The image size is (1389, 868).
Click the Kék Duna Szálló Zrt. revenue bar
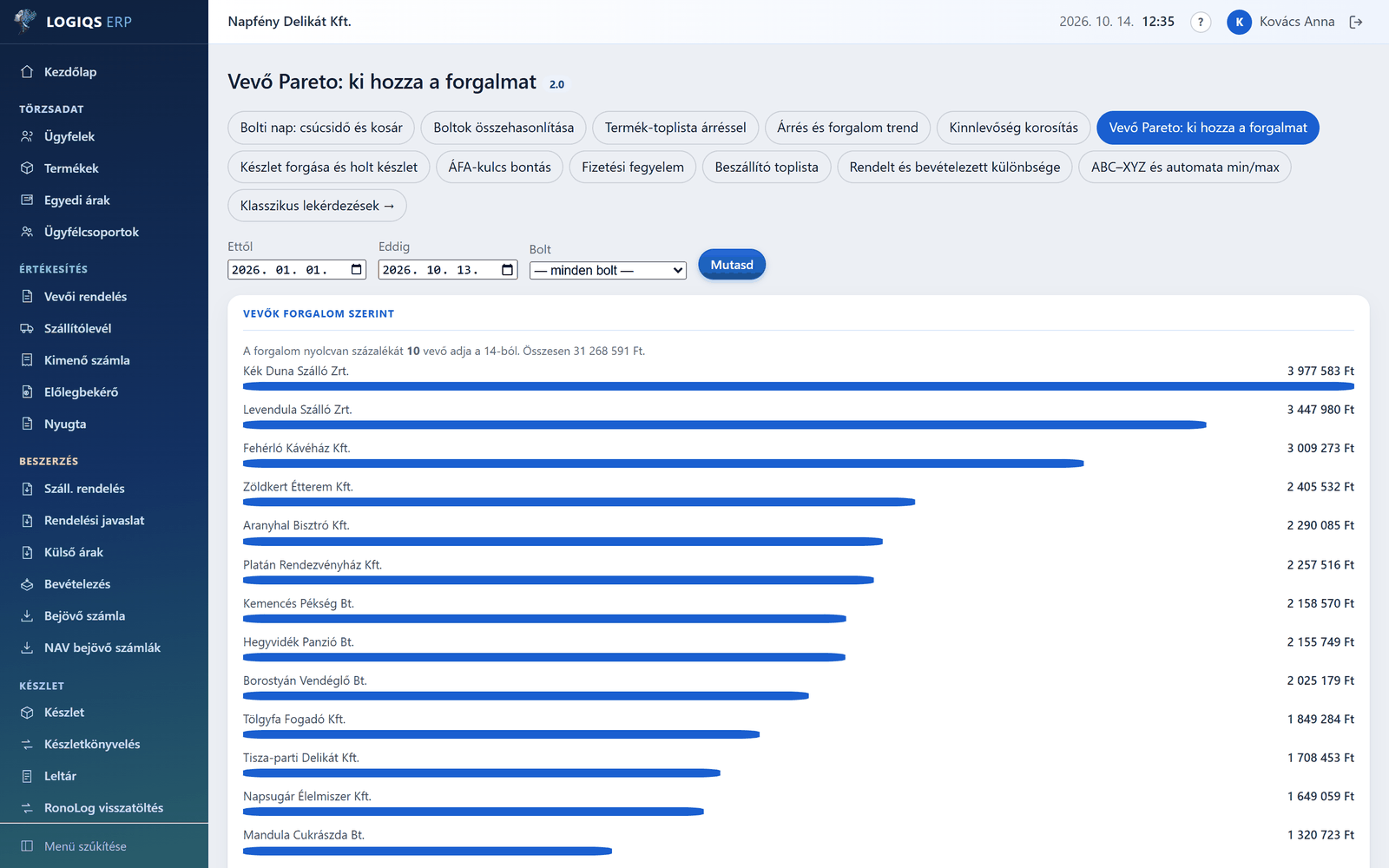point(799,386)
